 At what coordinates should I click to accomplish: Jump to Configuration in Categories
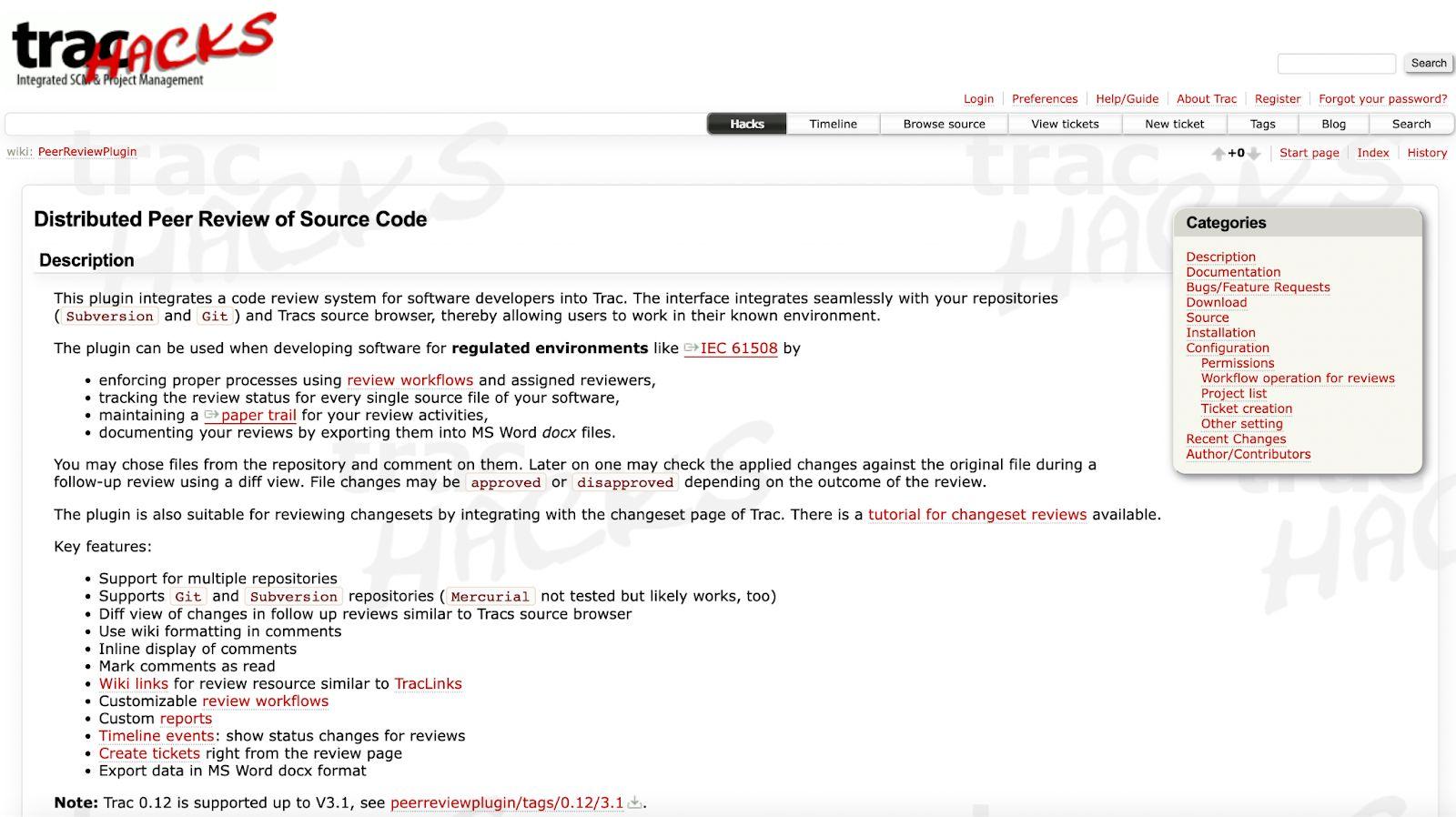click(x=1227, y=348)
